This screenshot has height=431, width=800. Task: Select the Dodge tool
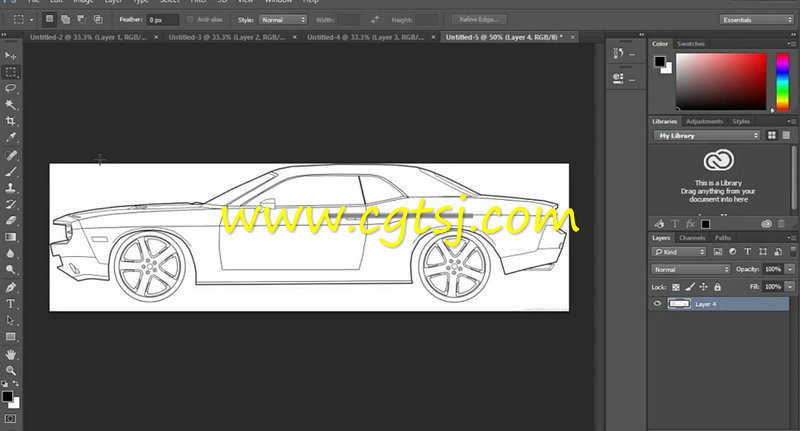[10, 269]
